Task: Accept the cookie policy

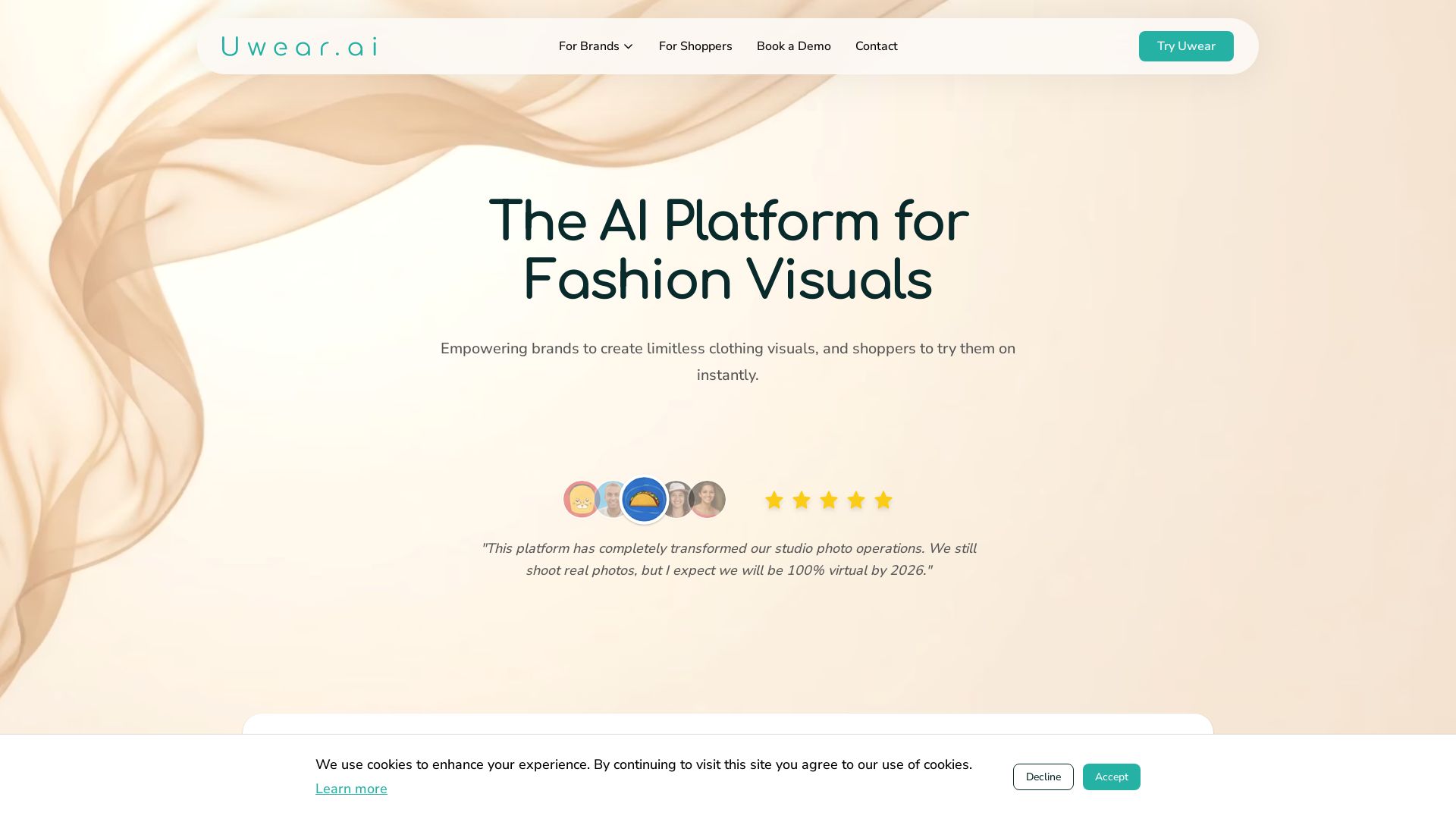Action: pyautogui.click(x=1111, y=777)
